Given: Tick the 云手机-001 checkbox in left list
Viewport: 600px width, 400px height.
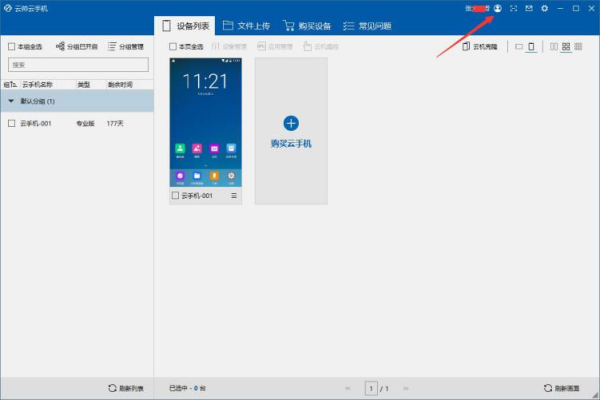Looking at the screenshot, I should pos(11,123).
